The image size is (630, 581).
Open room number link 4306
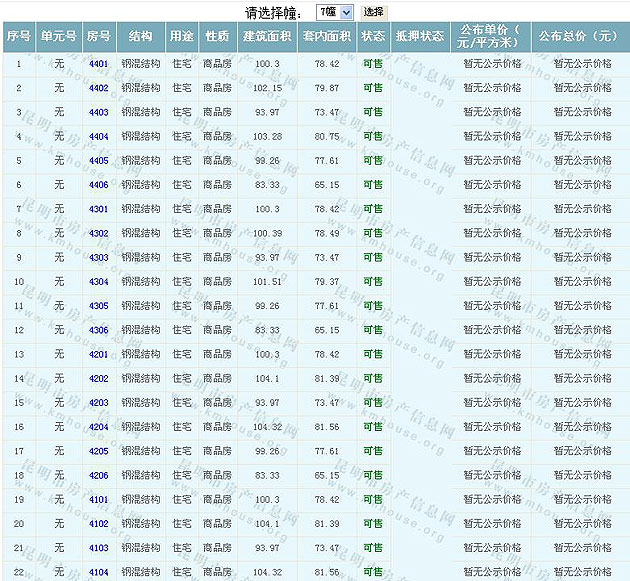tap(98, 331)
